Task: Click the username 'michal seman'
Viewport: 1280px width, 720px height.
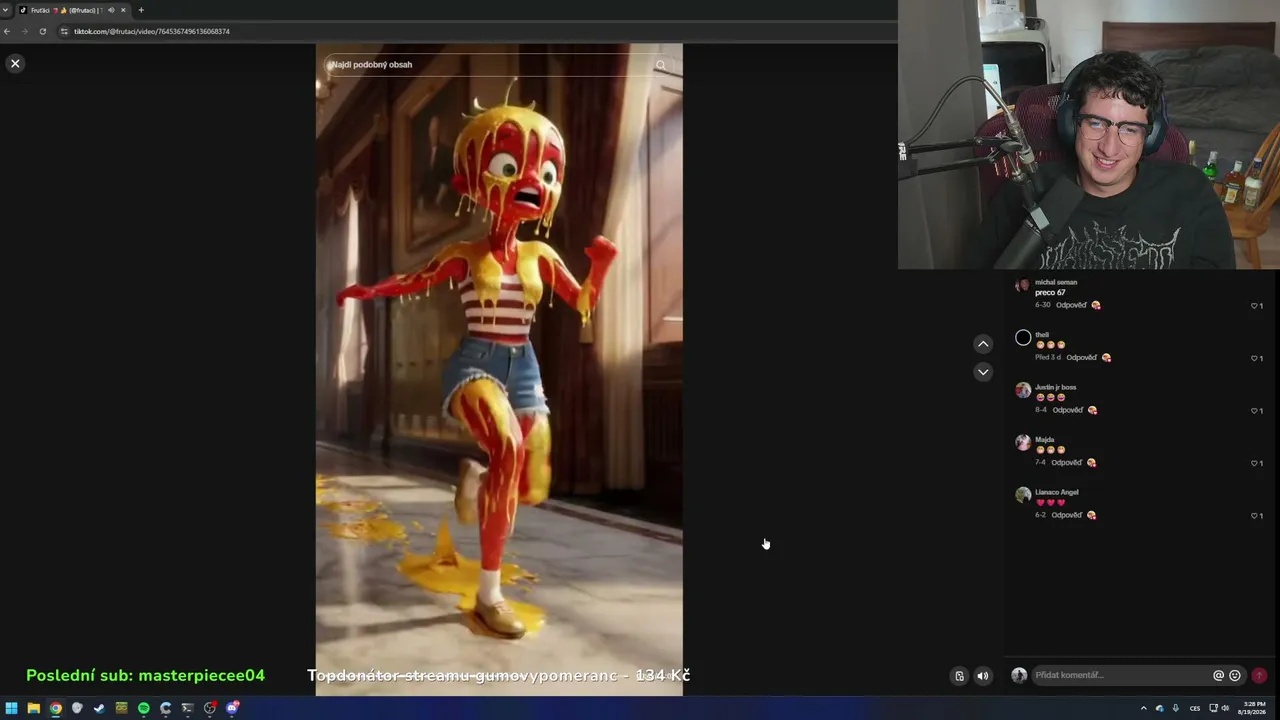Action: click(1056, 283)
